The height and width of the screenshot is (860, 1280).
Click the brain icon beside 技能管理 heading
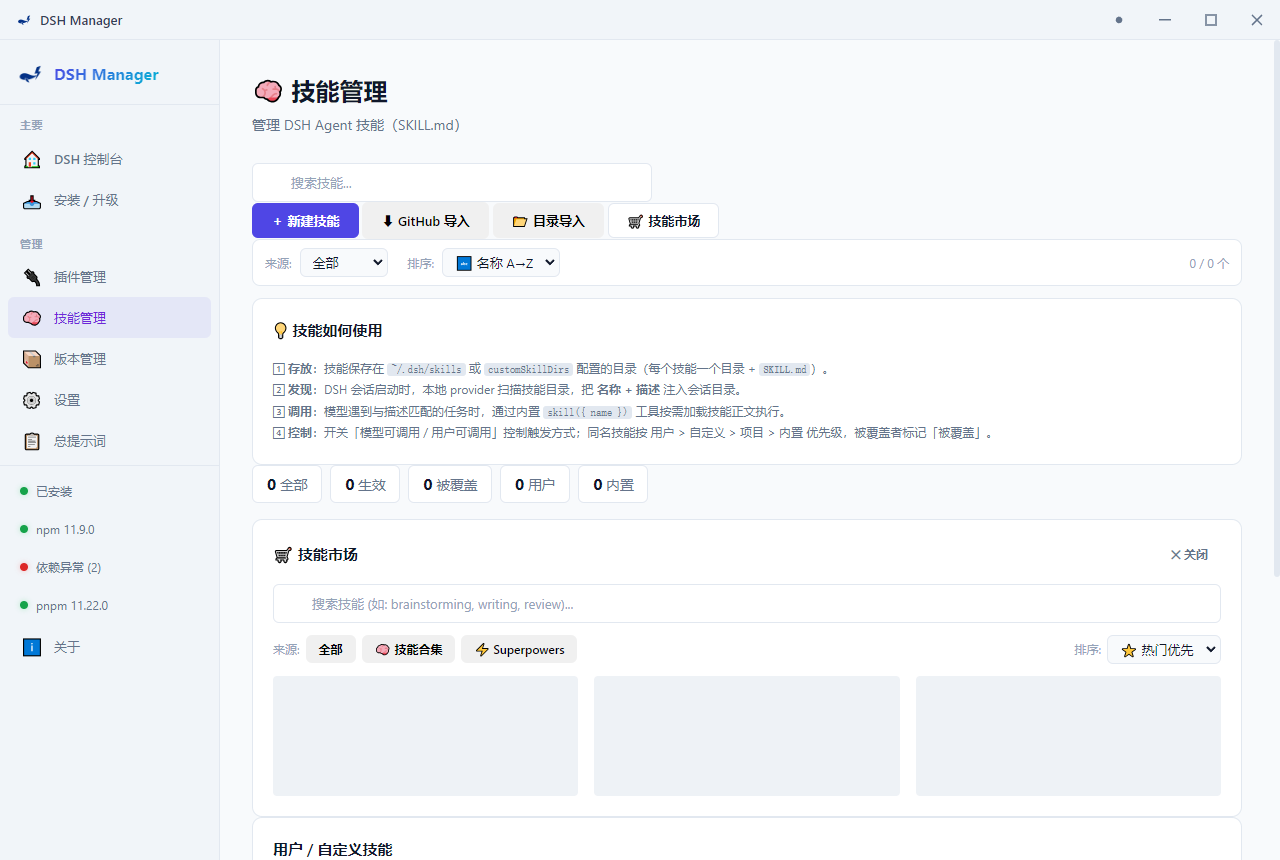[x=267, y=92]
